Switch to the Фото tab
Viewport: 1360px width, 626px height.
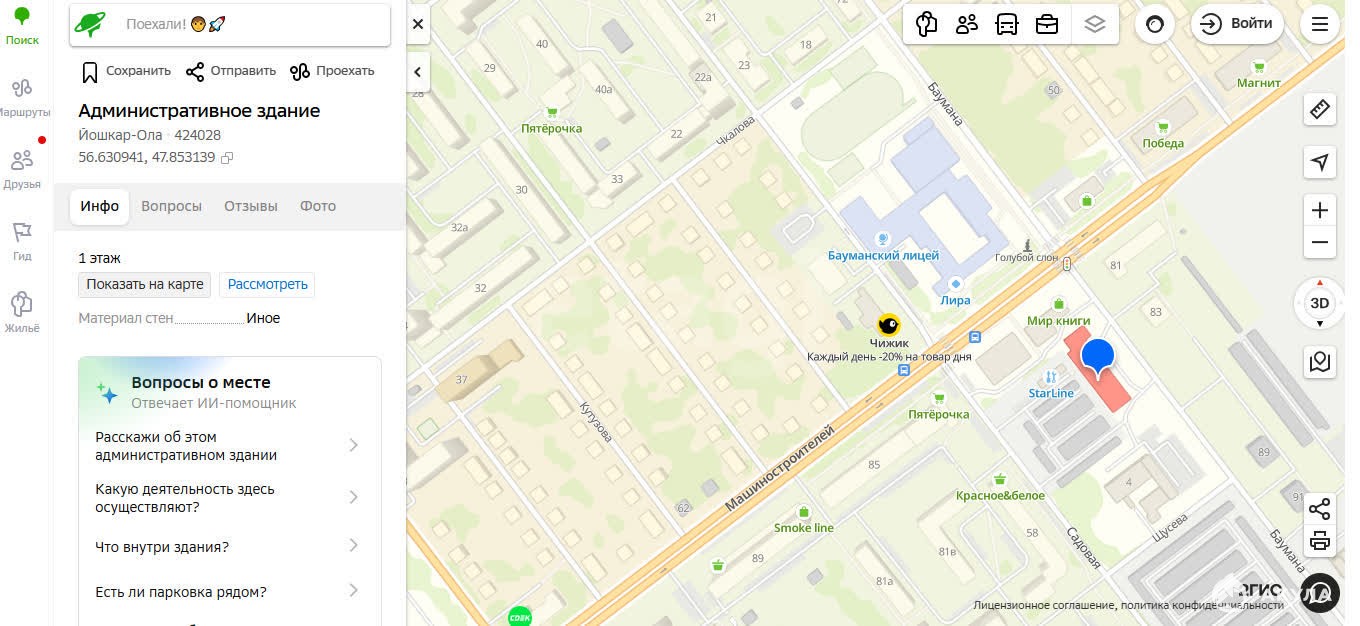click(318, 206)
